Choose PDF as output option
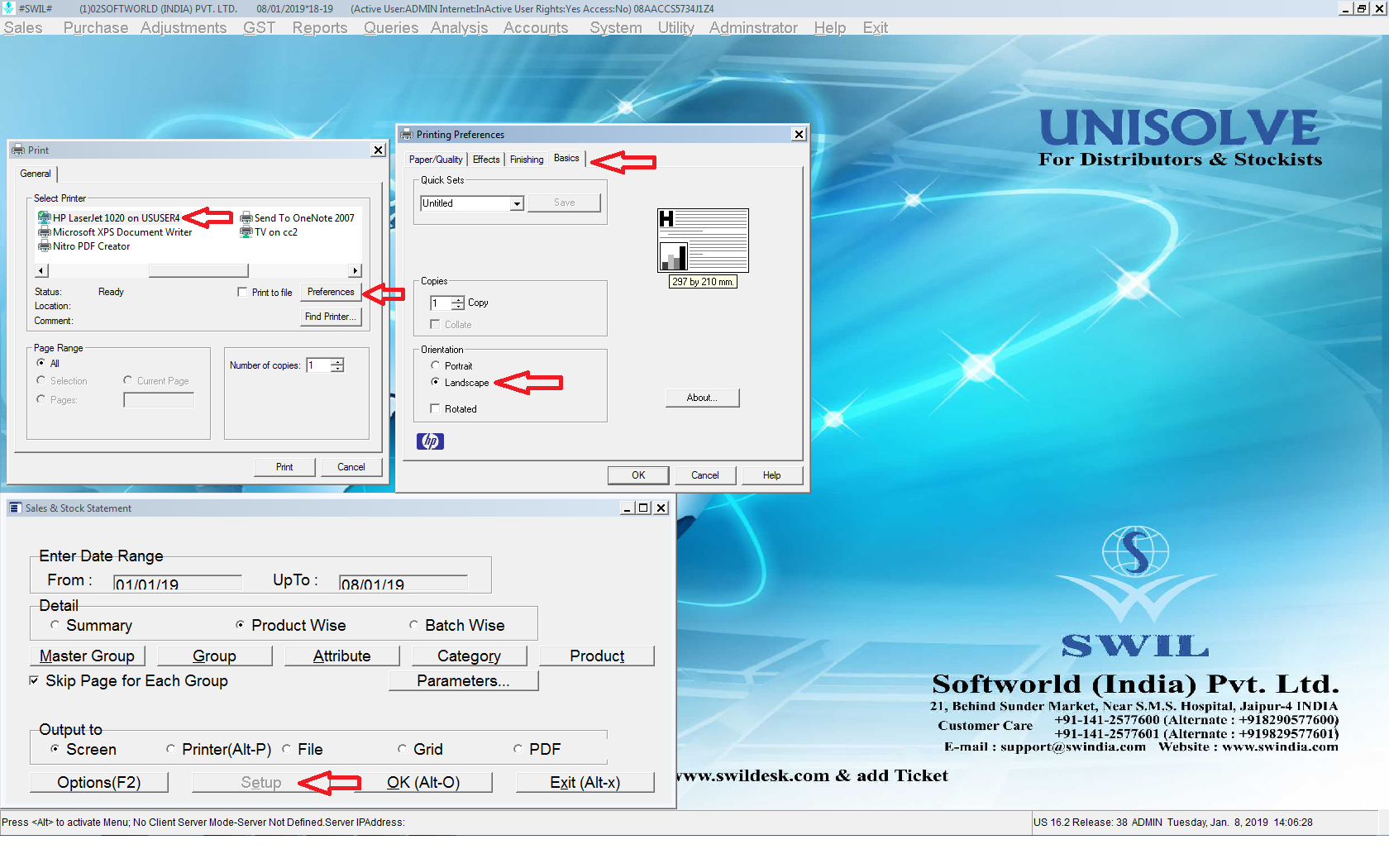1389x868 pixels. click(x=518, y=749)
